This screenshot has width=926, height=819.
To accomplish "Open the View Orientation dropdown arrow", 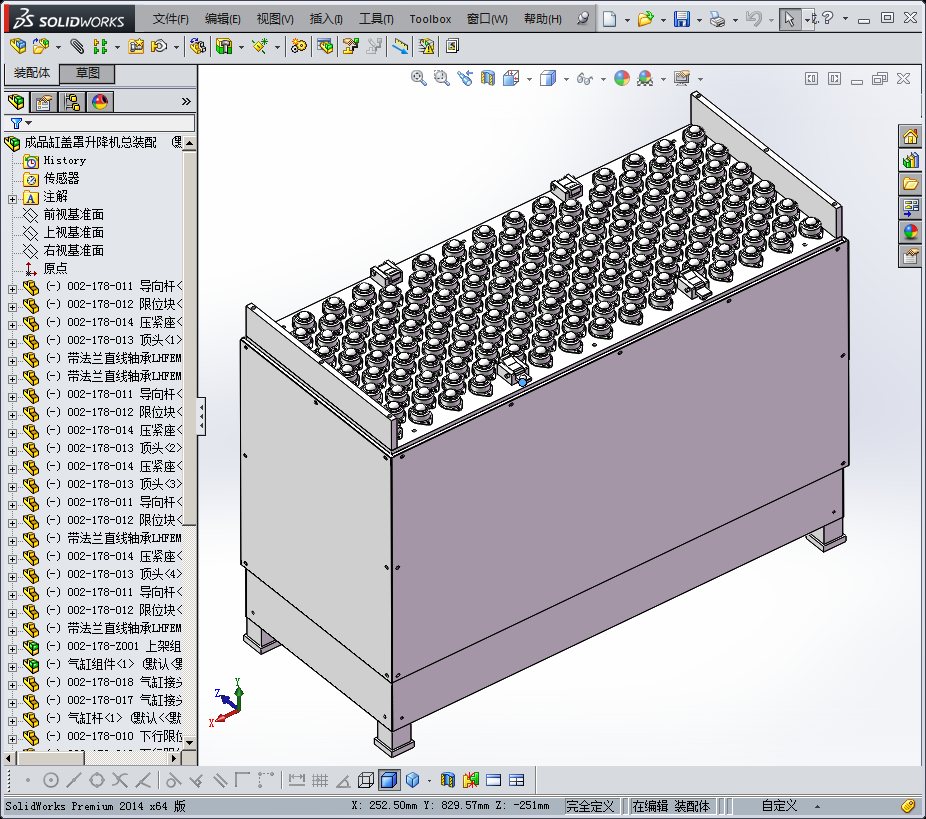I will [x=529, y=79].
